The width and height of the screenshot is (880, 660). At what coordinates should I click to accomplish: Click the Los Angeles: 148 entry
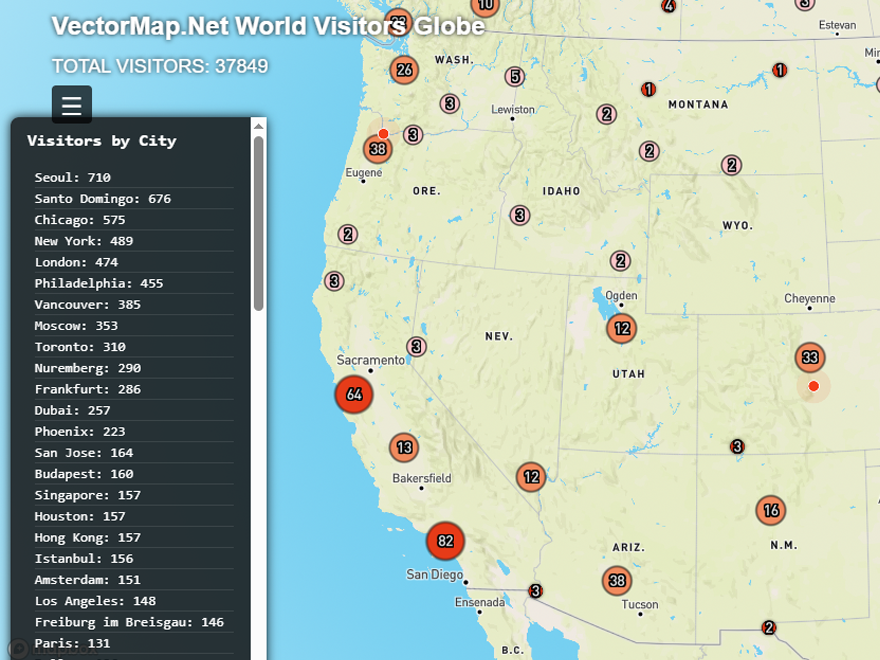coord(95,601)
